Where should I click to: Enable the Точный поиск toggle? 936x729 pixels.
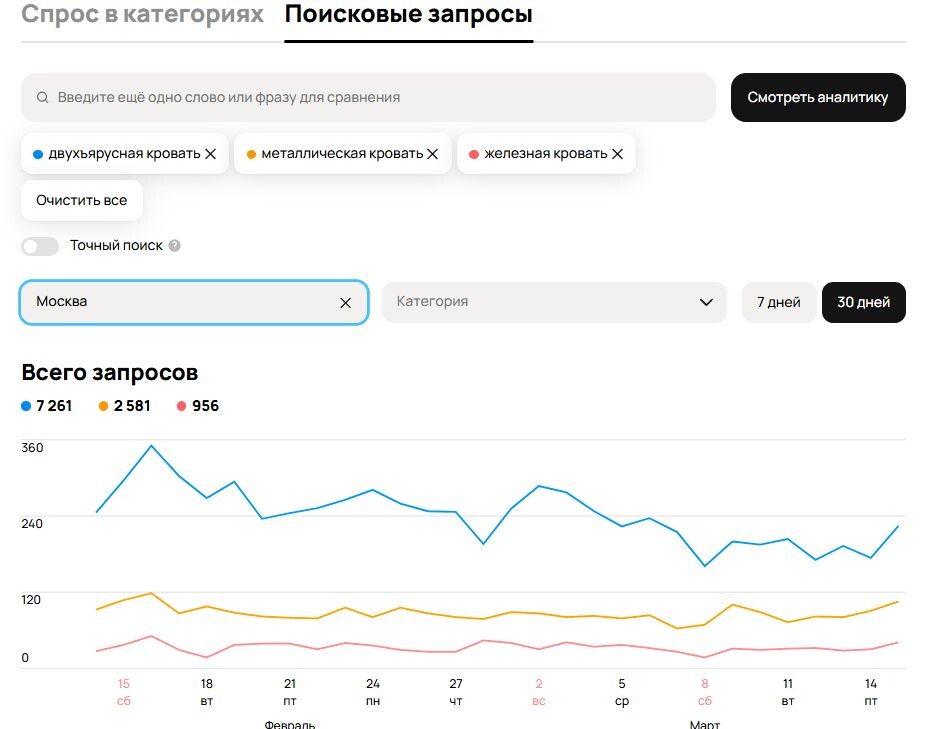click(x=40, y=246)
